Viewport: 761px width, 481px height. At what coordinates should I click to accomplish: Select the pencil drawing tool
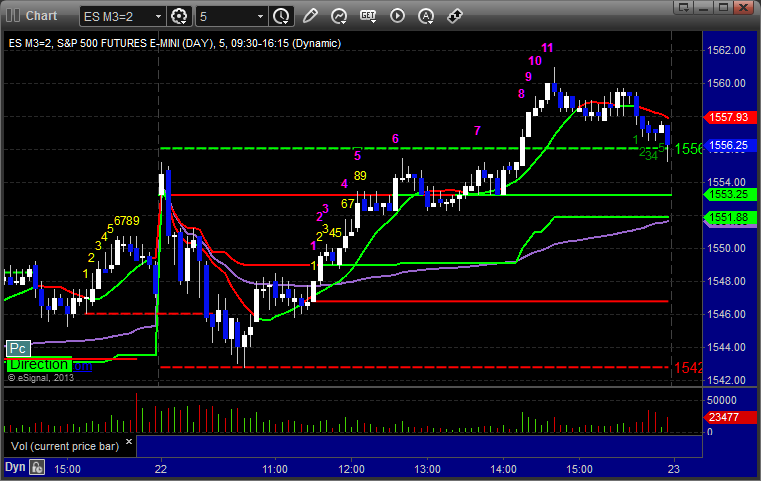(310, 16)
